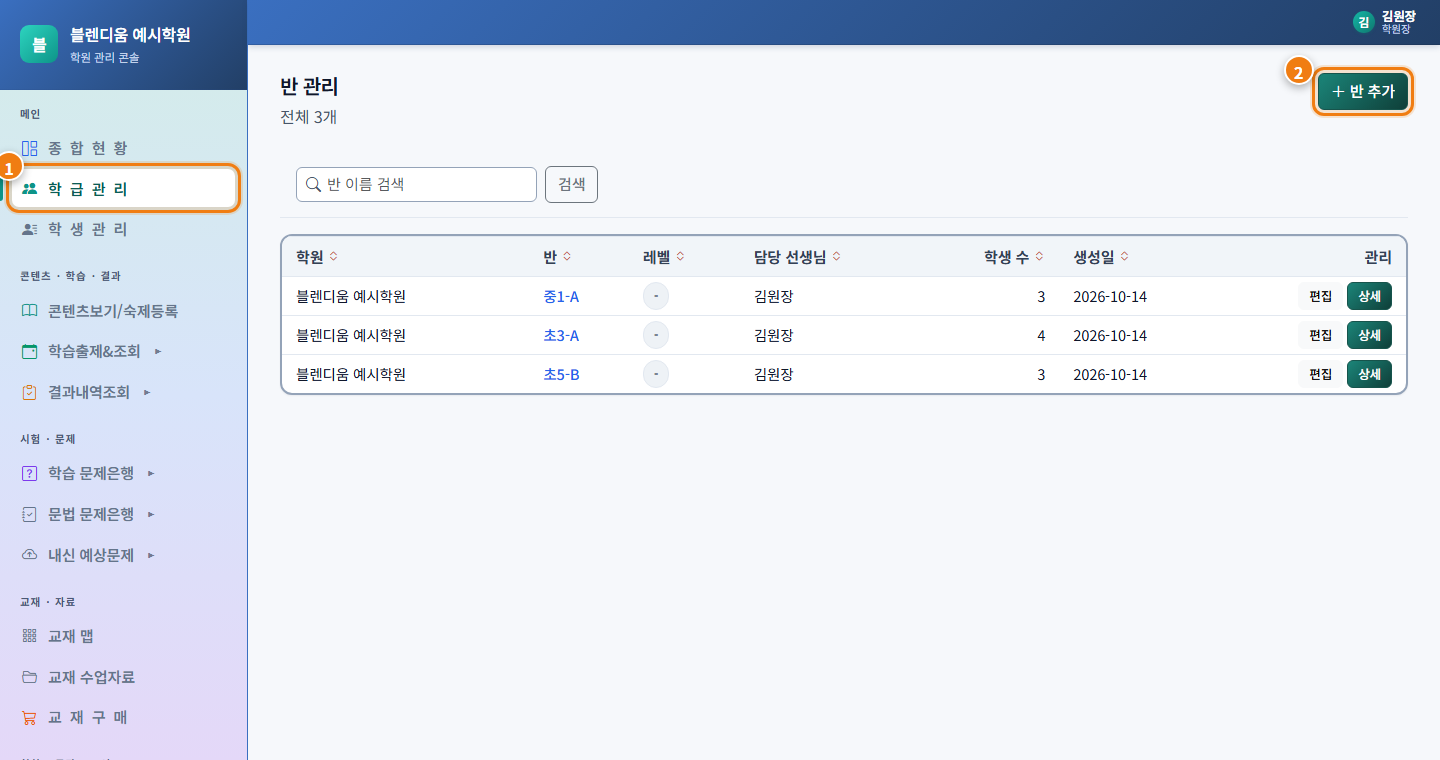This screenshot has height=760, width=1440.
Task: Expand the 내신 예상문제 submenu arrow
Action: (x=151, y=555)
